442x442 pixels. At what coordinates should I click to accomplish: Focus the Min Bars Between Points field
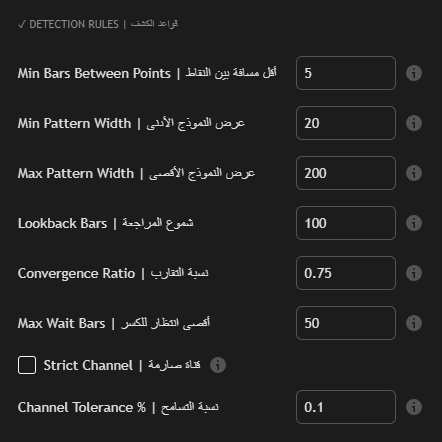[x=346, y=73]
